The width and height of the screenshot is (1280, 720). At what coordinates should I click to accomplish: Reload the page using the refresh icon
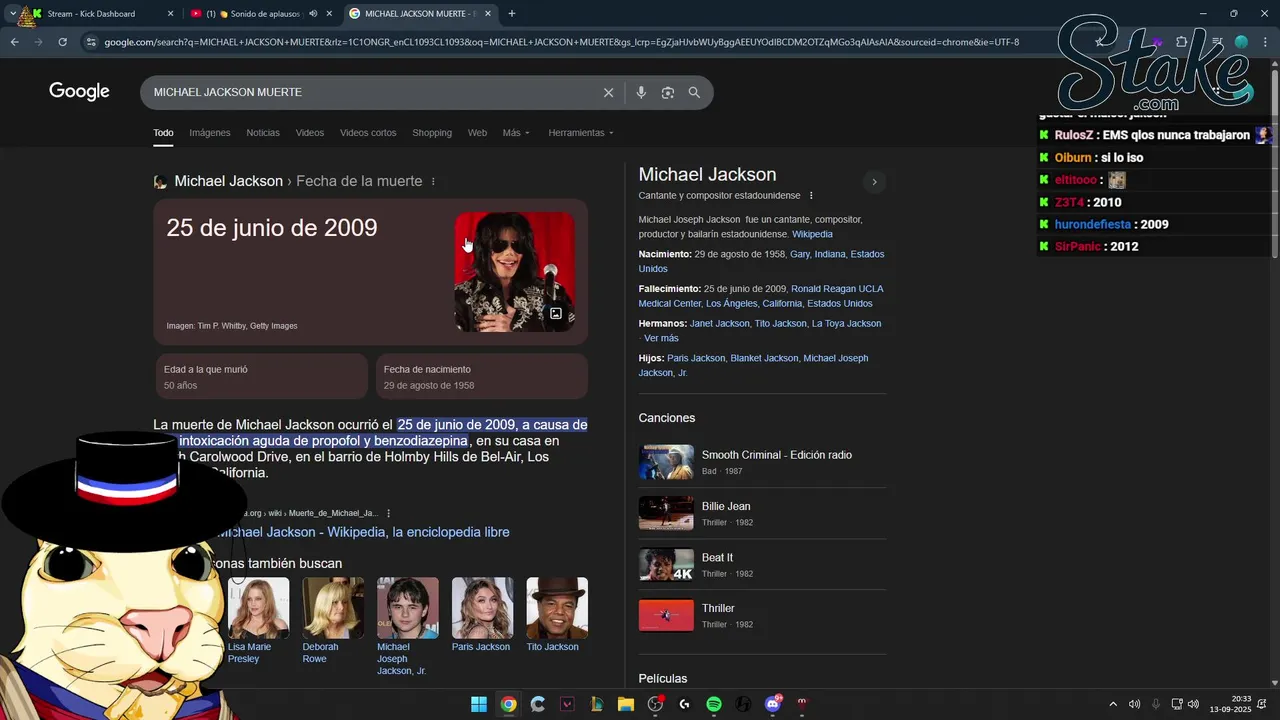coord(62,42)
